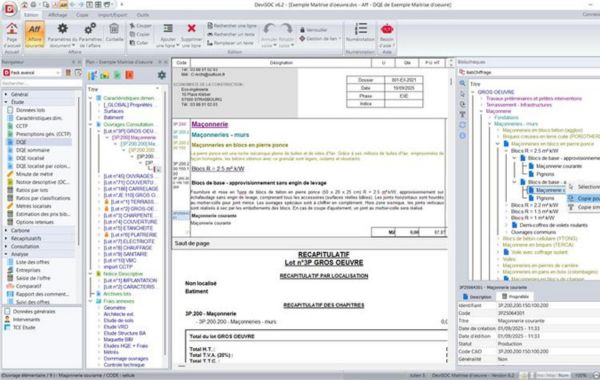
Task: Click Rechercher une ligne button
Action: coord(232,26)
